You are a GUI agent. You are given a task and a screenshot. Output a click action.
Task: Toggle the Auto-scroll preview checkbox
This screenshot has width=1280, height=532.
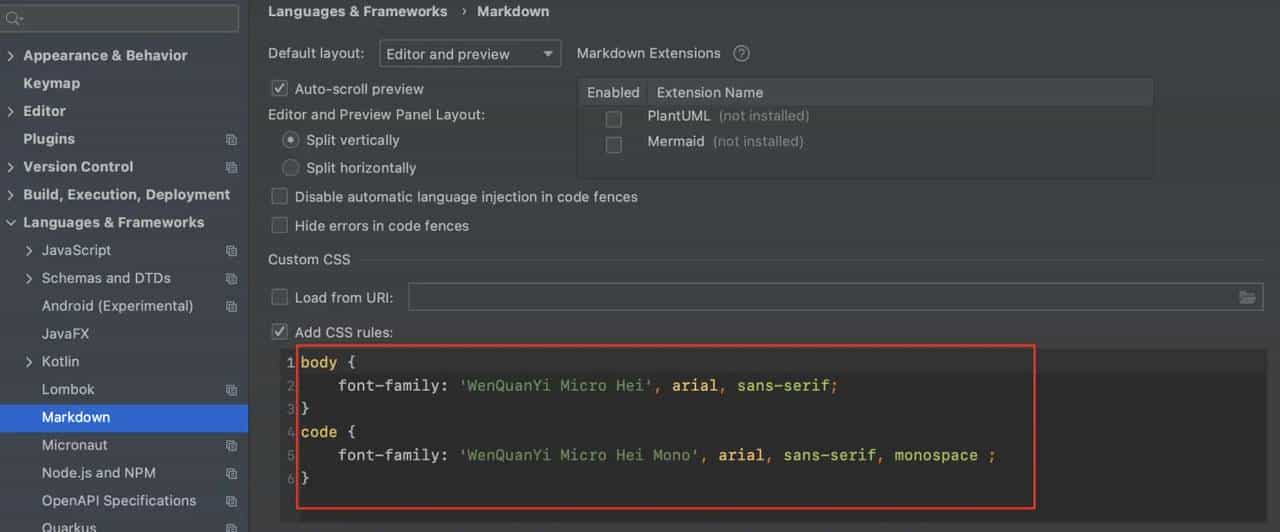280,89
